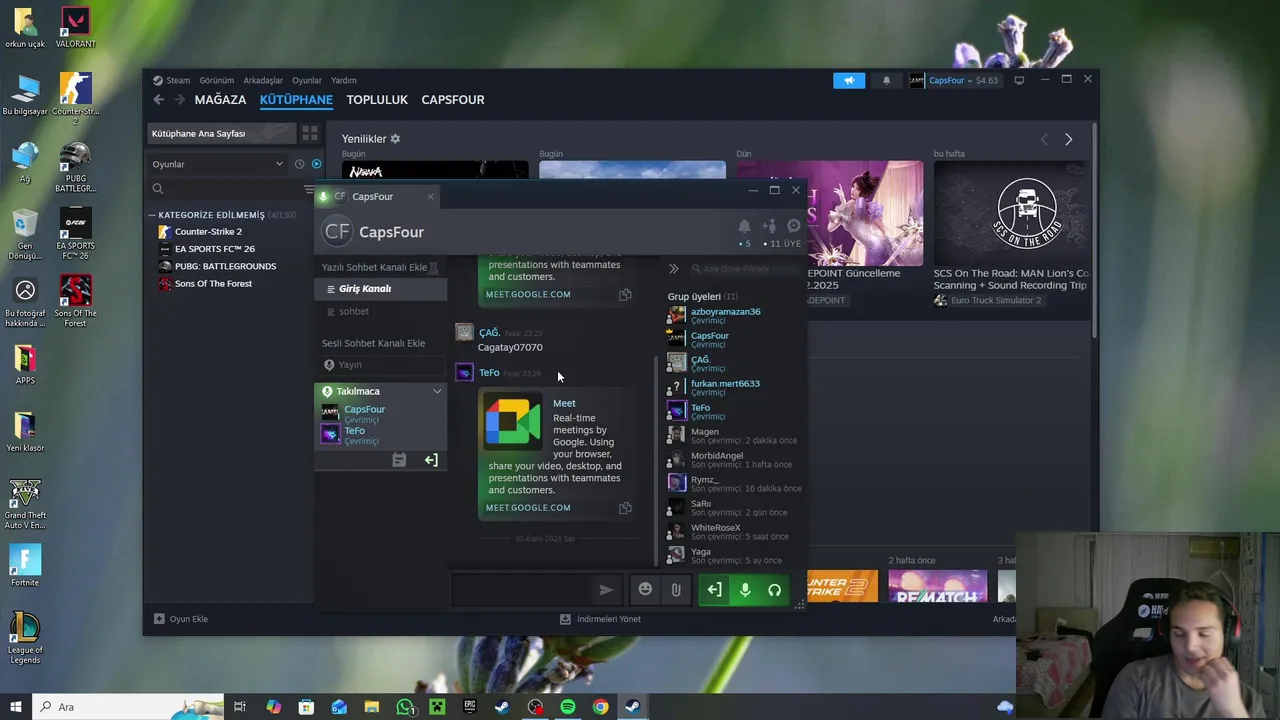Open MEET.GOOGLE.COM link in TeFo's message

(x=528, y=508)
